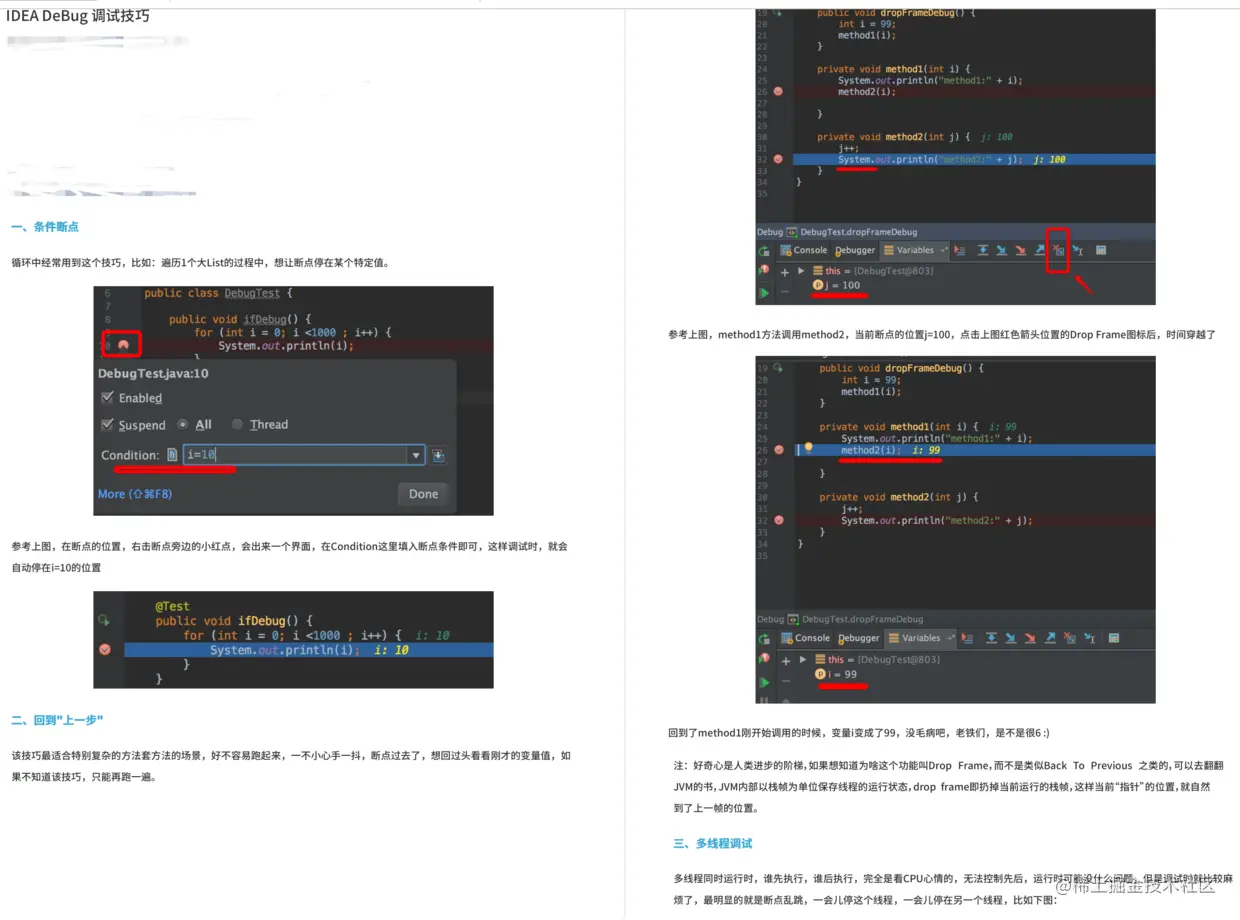Screen dimensions: 1240x920
Task: Open Debugger tab in i = 99 debug panel
Action: tap(859, 638)
